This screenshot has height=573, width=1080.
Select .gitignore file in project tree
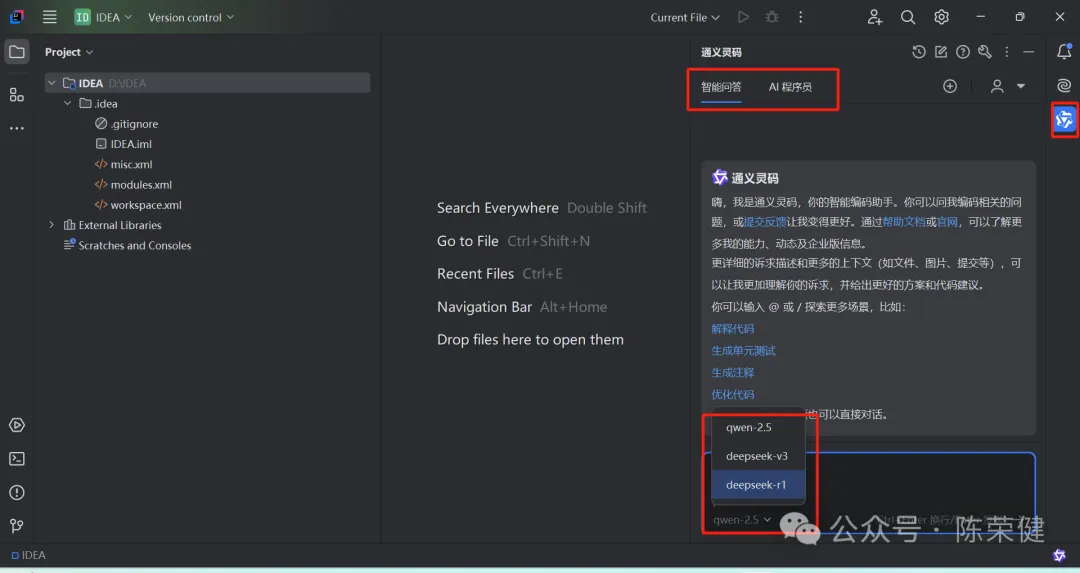click(x=126, y=124)
